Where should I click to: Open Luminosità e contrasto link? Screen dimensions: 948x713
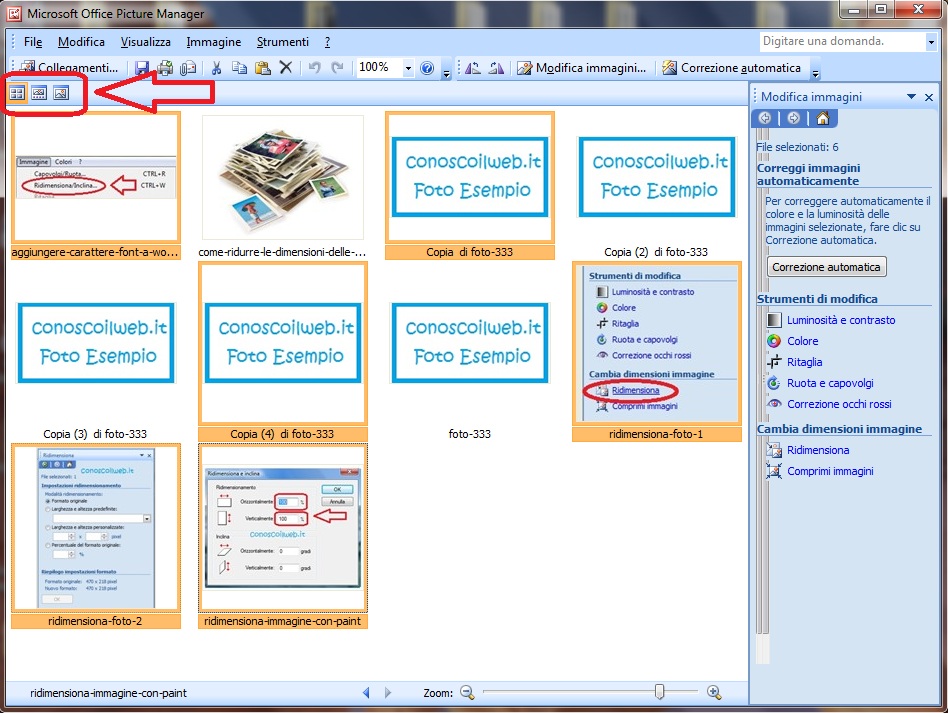coord(840,320)
